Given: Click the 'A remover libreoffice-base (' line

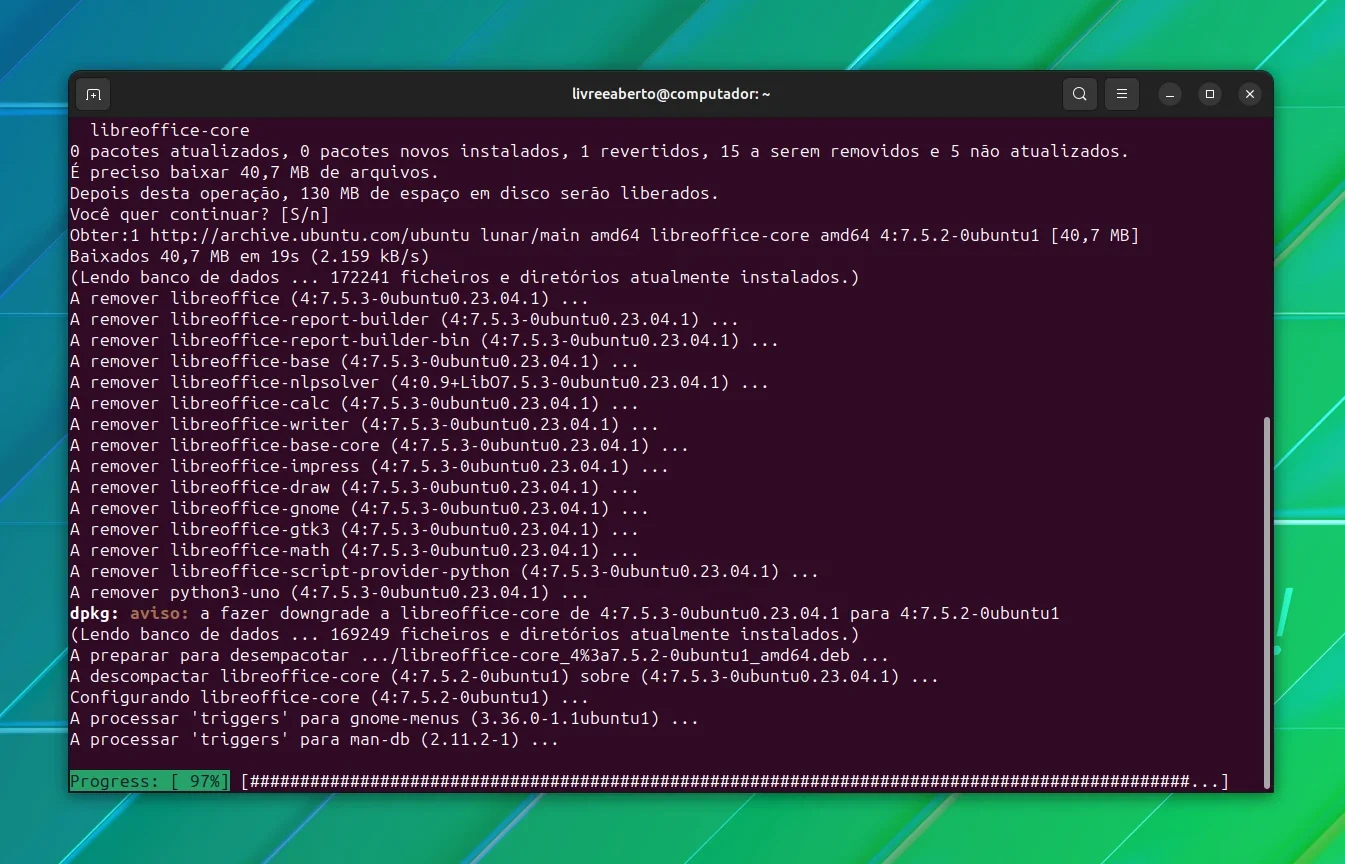Looking at the screenshot, I should point(355,361).
